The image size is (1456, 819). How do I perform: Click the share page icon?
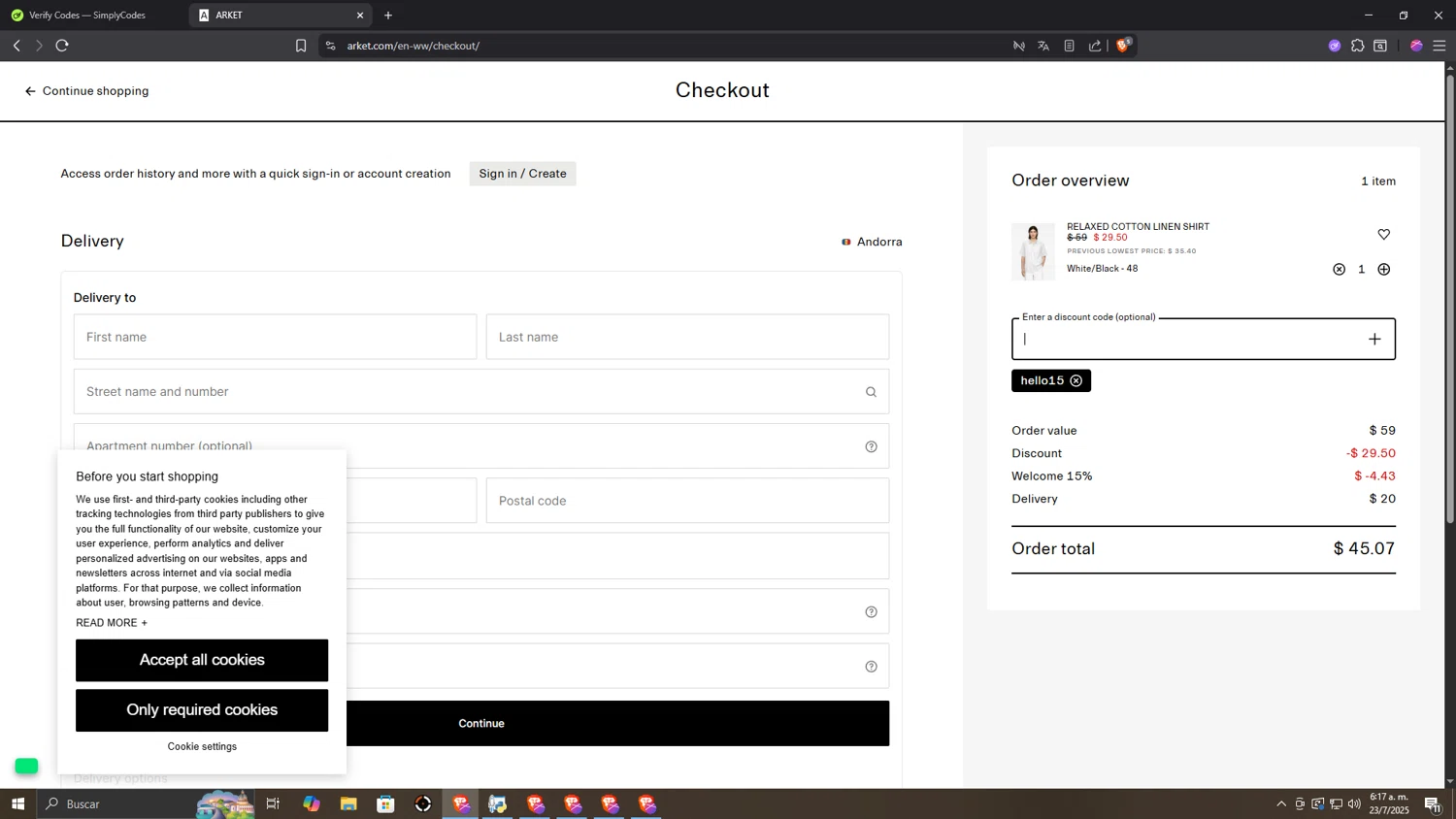point(1095,46)
